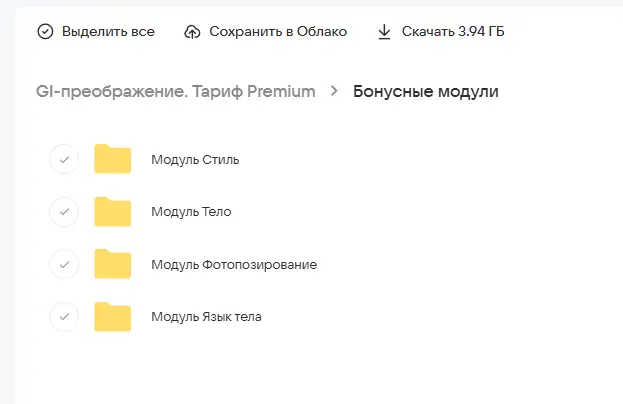Open the Модуль Стиль folder name
This screenshot has width=623, height=404.
195,159
